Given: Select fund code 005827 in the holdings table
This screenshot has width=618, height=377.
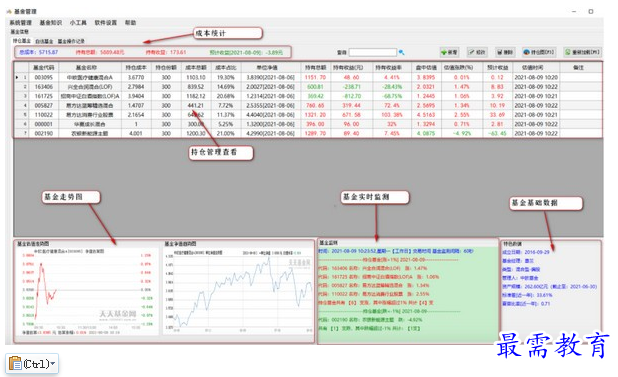Looking at the screenshot, I should [x=43, y=106].
